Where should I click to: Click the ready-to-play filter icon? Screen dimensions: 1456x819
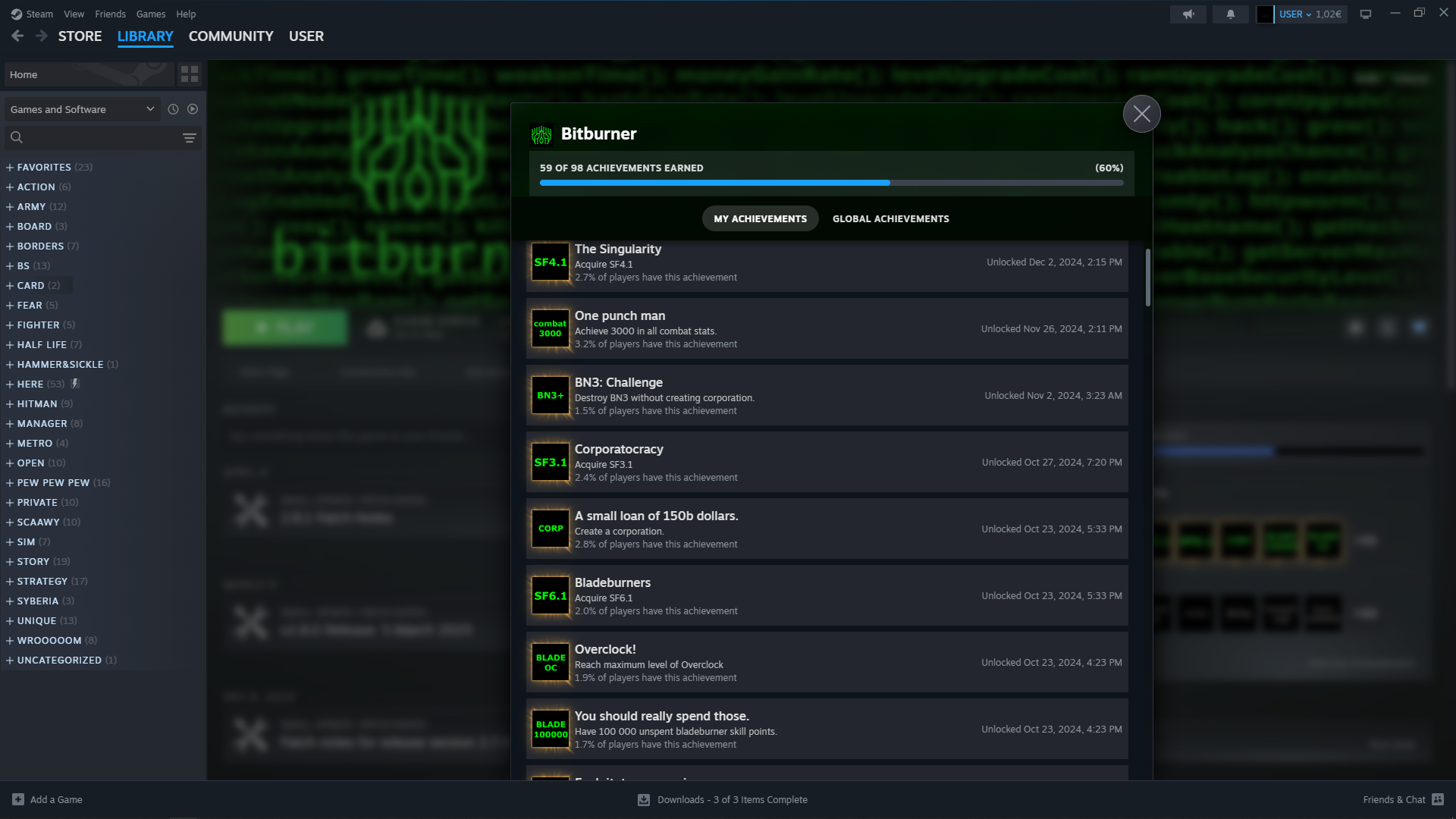click(x=193, y=109)
